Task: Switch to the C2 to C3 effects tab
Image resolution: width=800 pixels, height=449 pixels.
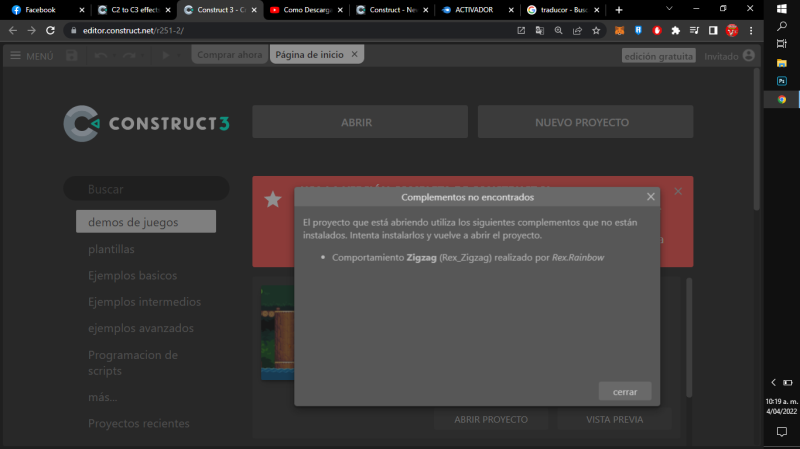Action: click(x=134, y=10)
